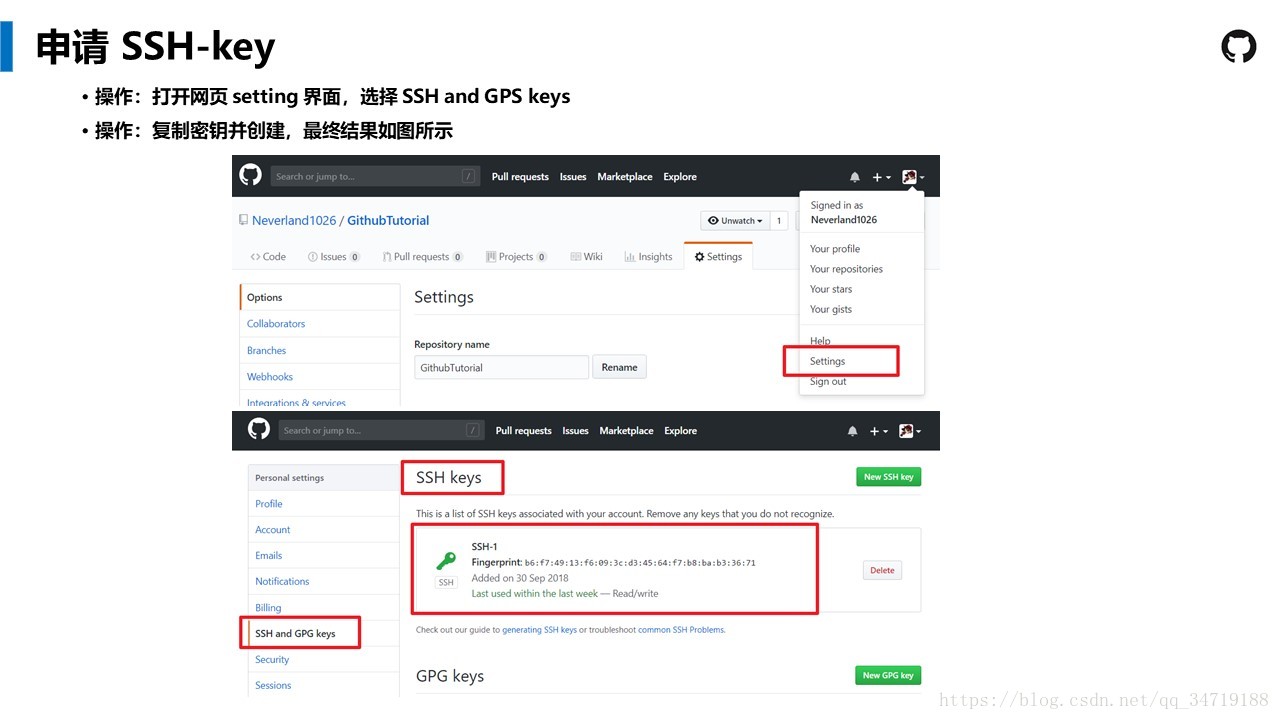Delete the SSH-1 key
This screenshot has height=720, width=1280.
pos(882,570)
